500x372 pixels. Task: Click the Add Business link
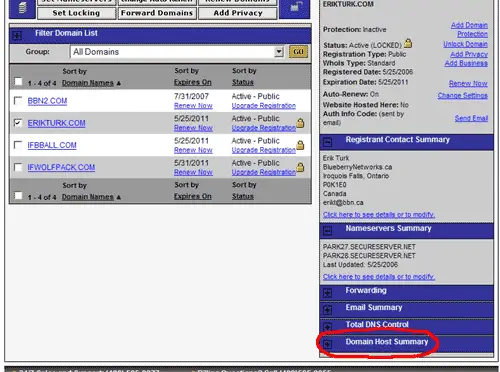point(466,63)
